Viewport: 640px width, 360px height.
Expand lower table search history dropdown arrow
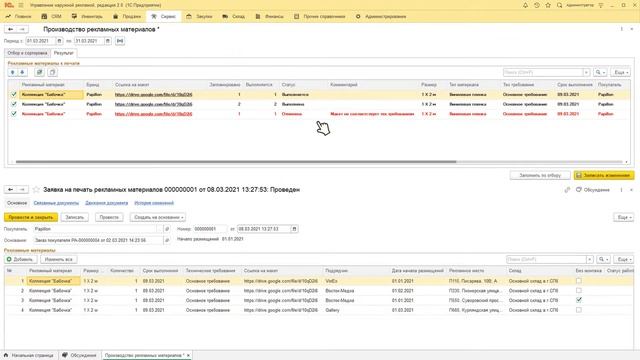click(x=590, y=259)
